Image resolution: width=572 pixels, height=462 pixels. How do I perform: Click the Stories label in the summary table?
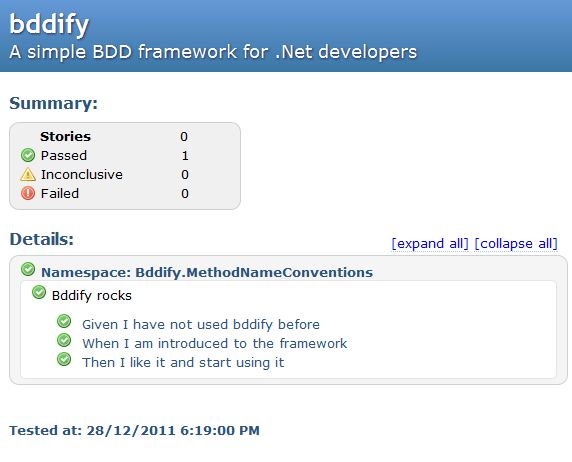tap(65, 136)
